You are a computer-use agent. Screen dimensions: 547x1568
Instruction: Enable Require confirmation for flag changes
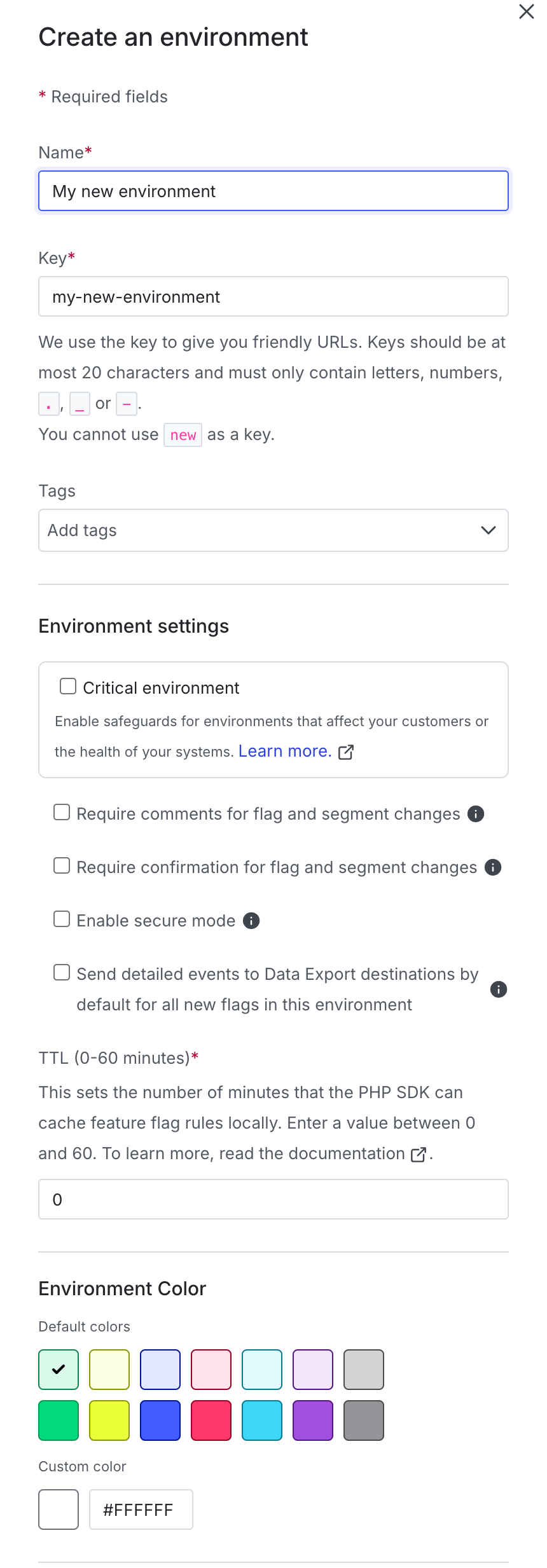[x=62, y=865]
